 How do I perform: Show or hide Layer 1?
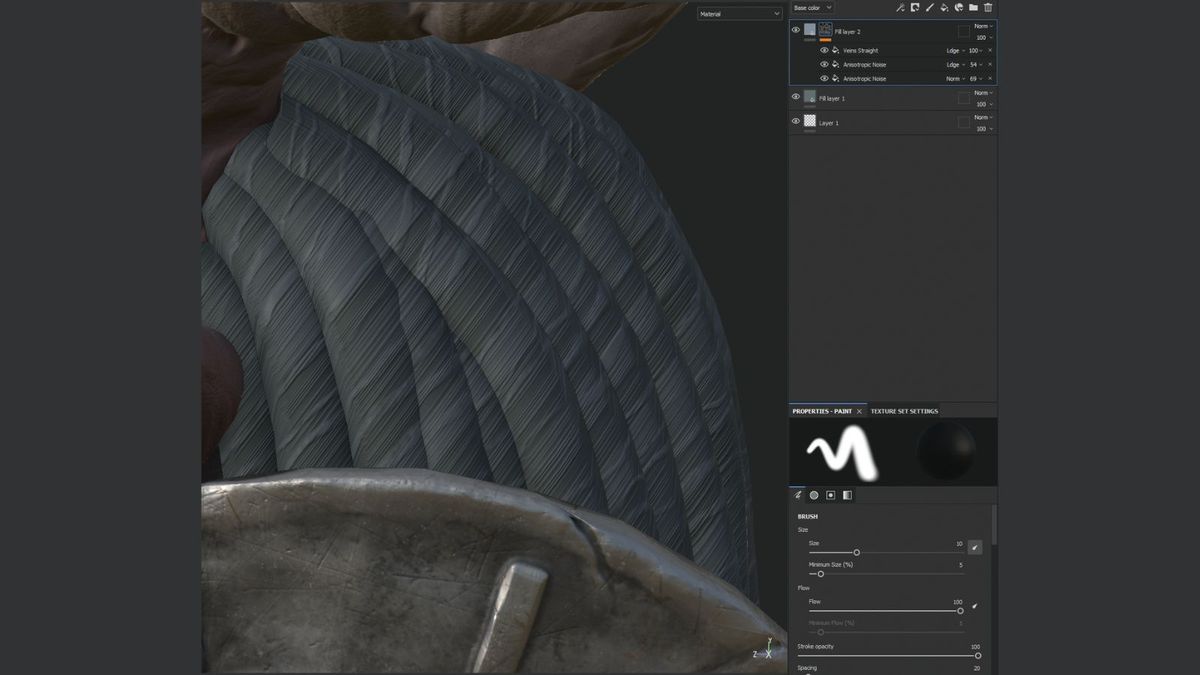click(x=795, y=120)
